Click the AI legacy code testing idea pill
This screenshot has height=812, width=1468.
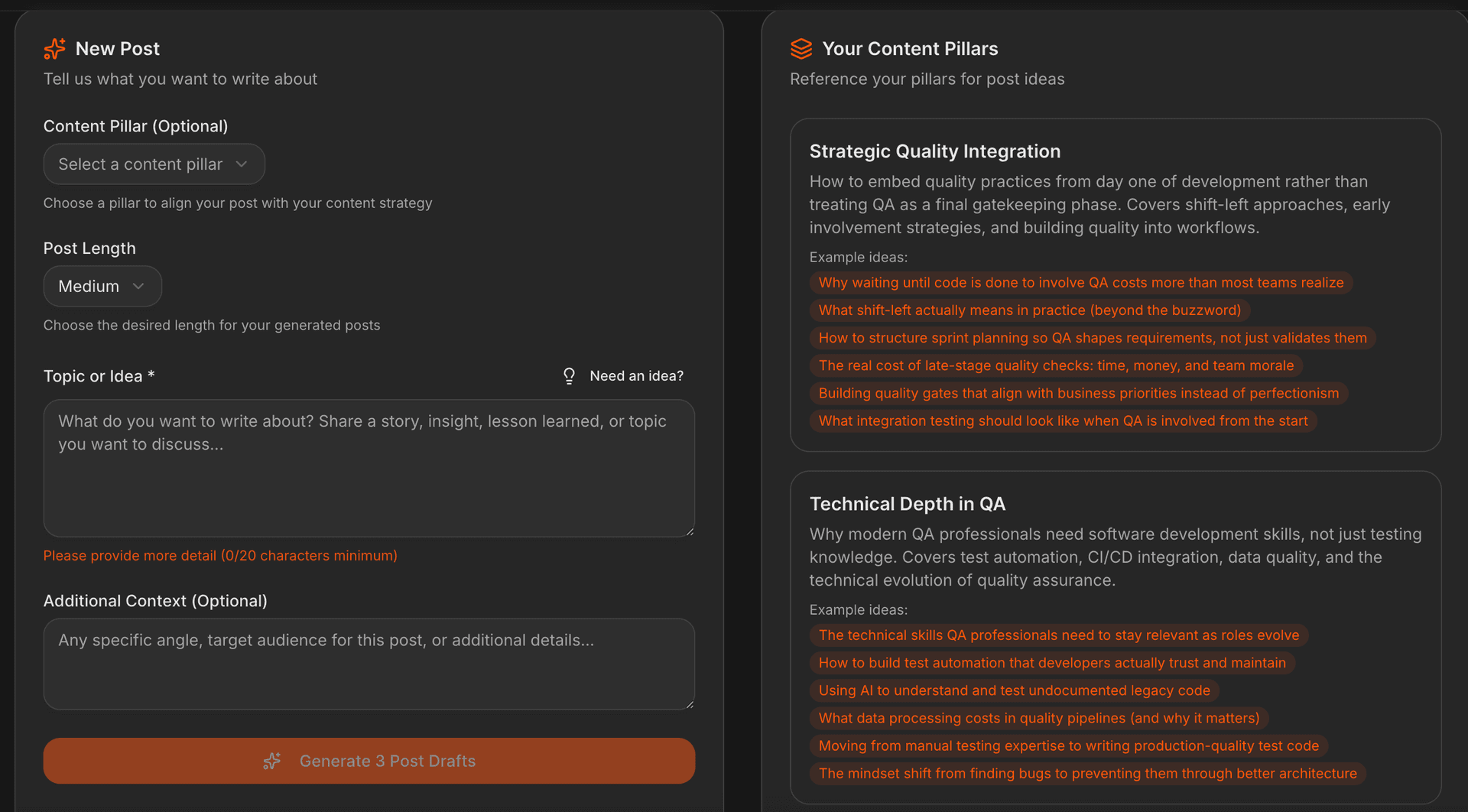pos(1014,690)
